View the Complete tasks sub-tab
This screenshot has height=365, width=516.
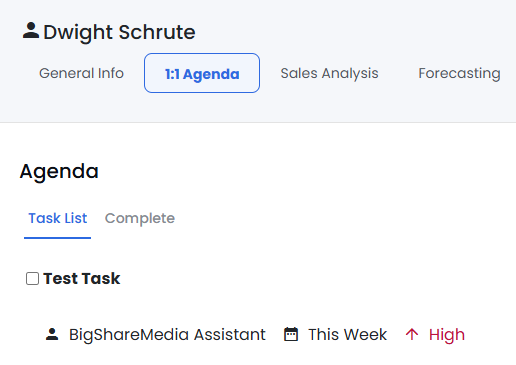pos(140,218)
